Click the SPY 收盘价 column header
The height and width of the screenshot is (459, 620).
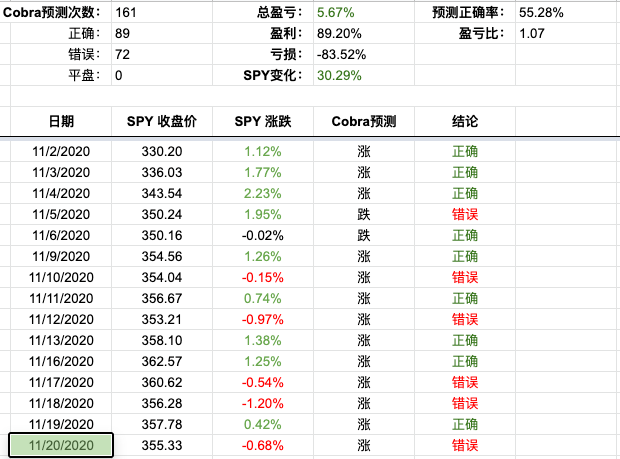click(x=162, y=121)
